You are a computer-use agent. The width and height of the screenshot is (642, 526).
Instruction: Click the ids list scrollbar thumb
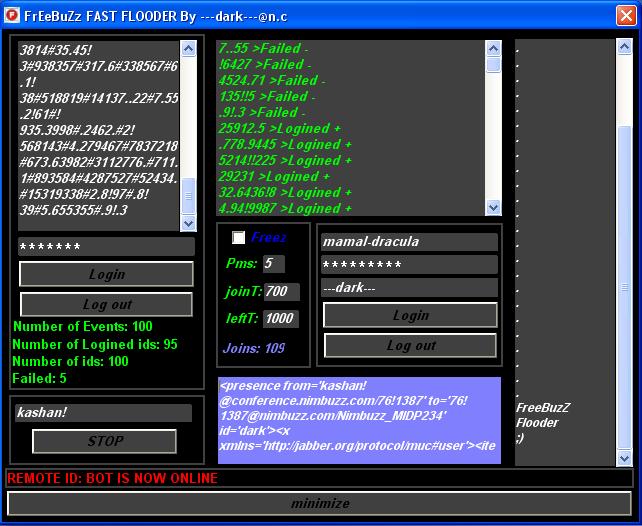click(188, 196)
